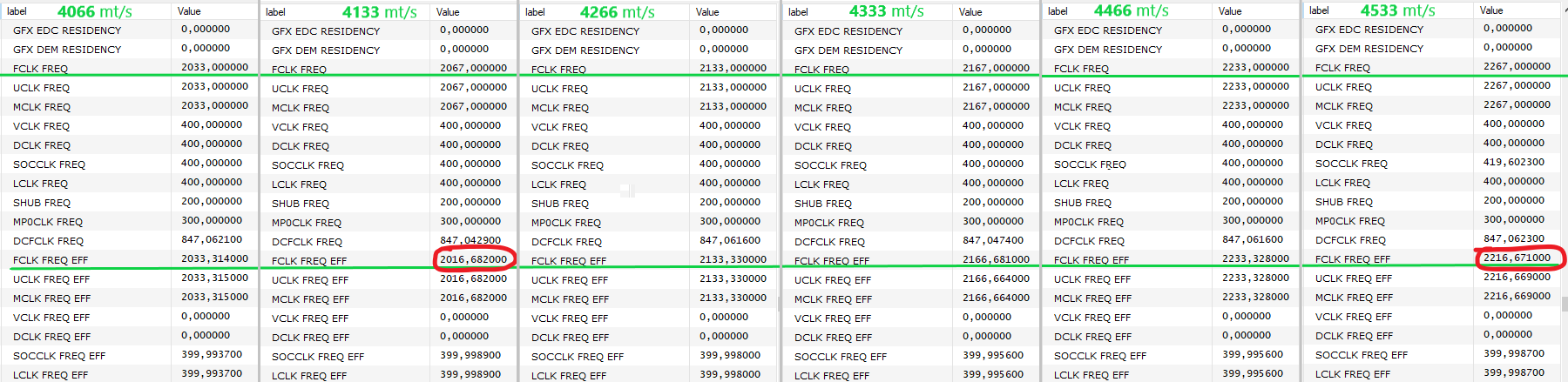Screen dimensions: 1568x382
Task: Click the MCLK FREQ value 2267,000000
Action: click(x=1517, y=104)
